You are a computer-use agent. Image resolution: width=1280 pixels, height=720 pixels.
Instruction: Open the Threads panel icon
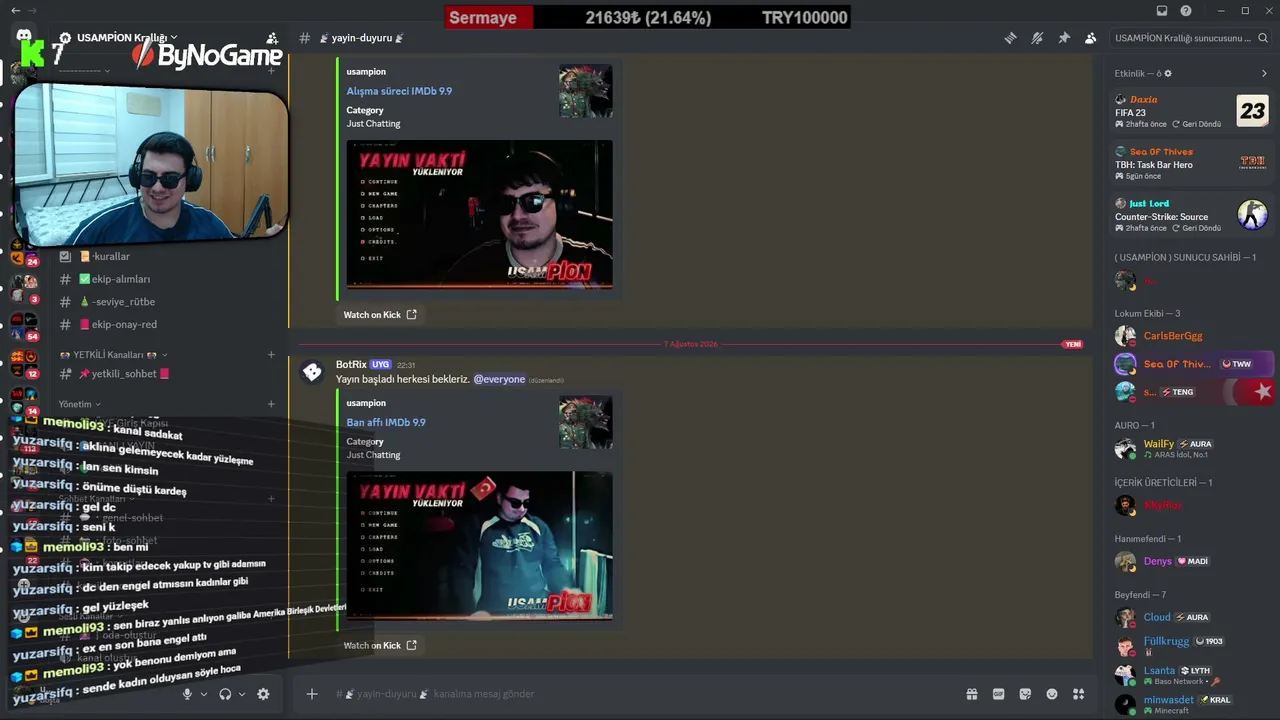1011,38
